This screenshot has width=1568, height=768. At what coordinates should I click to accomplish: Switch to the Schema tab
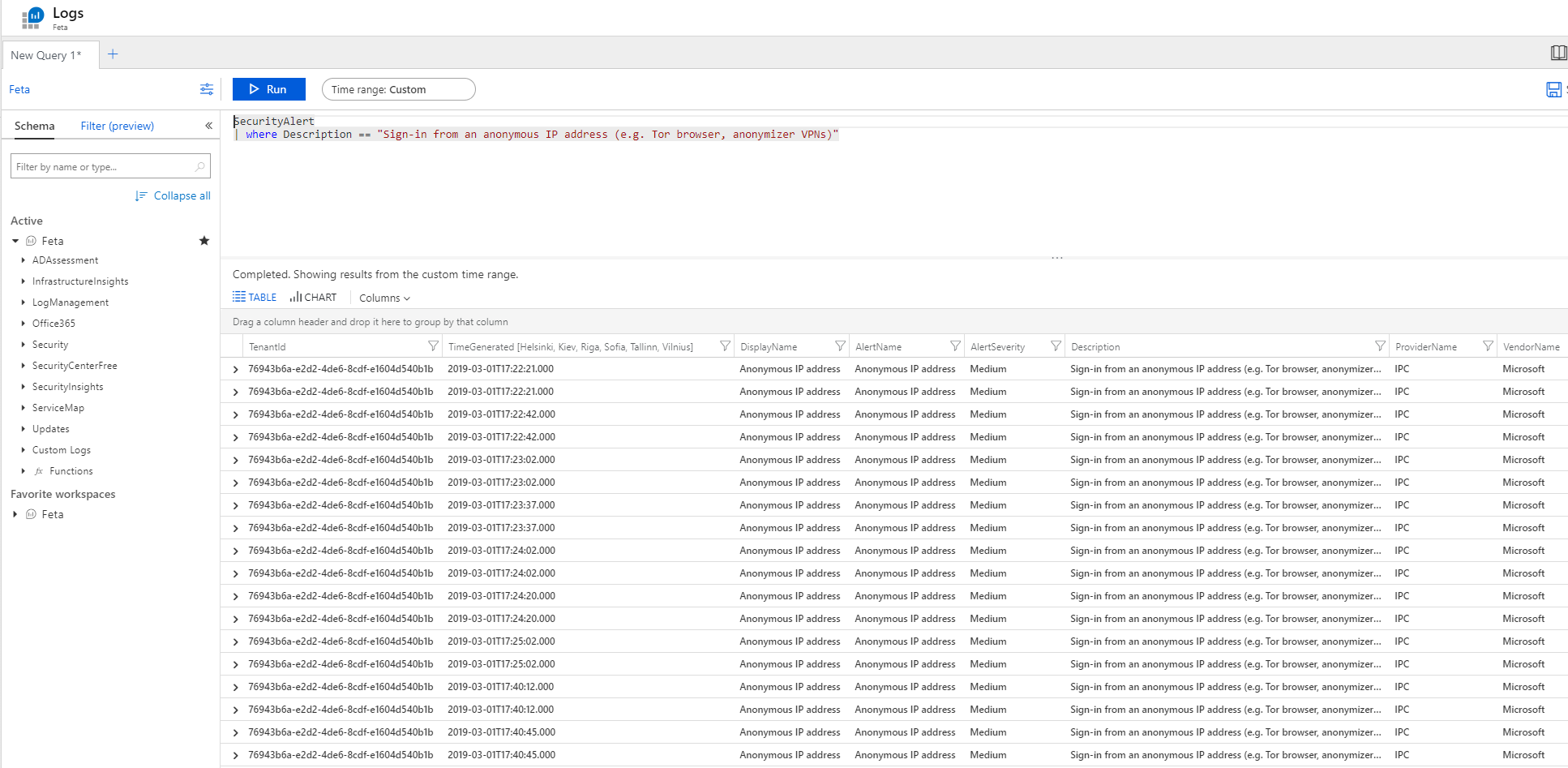[35, 126]
